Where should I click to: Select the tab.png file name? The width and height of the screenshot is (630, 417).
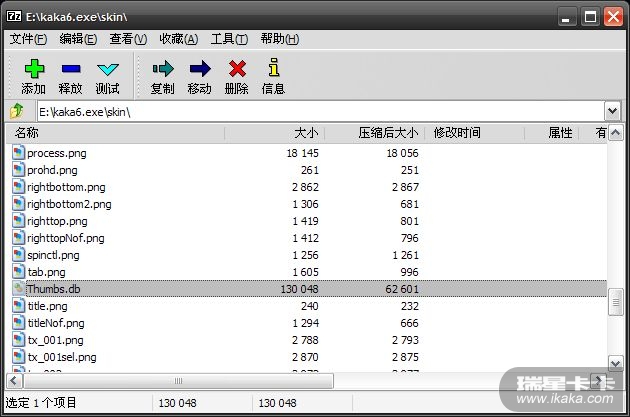click(46, 272)
